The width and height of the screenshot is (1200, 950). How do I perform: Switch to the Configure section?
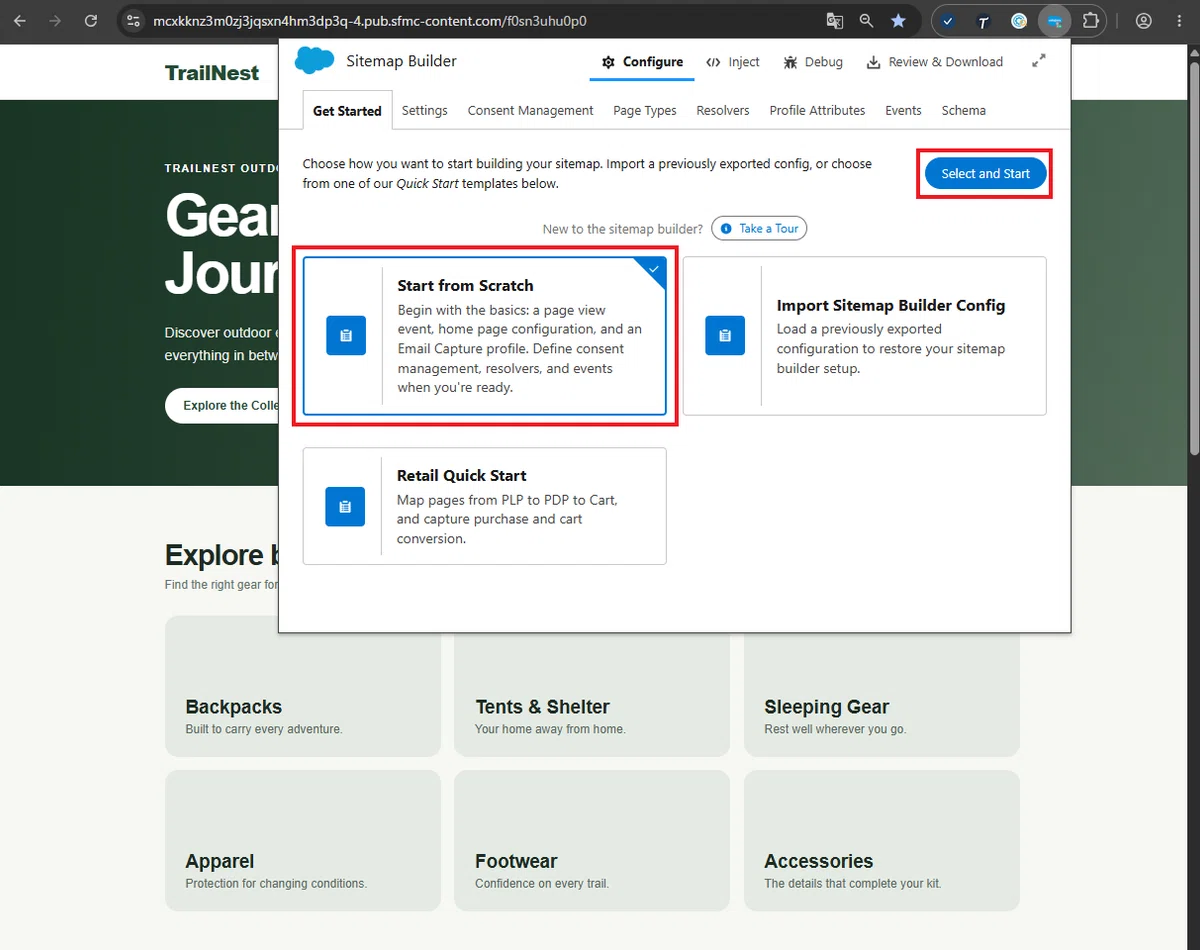click(x=642, y=62)
